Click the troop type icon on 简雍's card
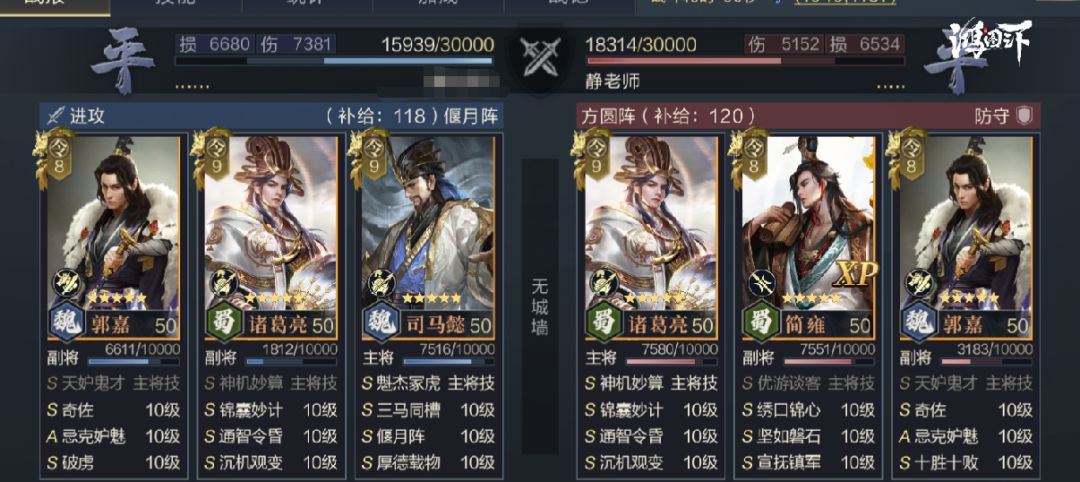The width and height of the screenshot is (1080, 482). [x=761, y=282]
